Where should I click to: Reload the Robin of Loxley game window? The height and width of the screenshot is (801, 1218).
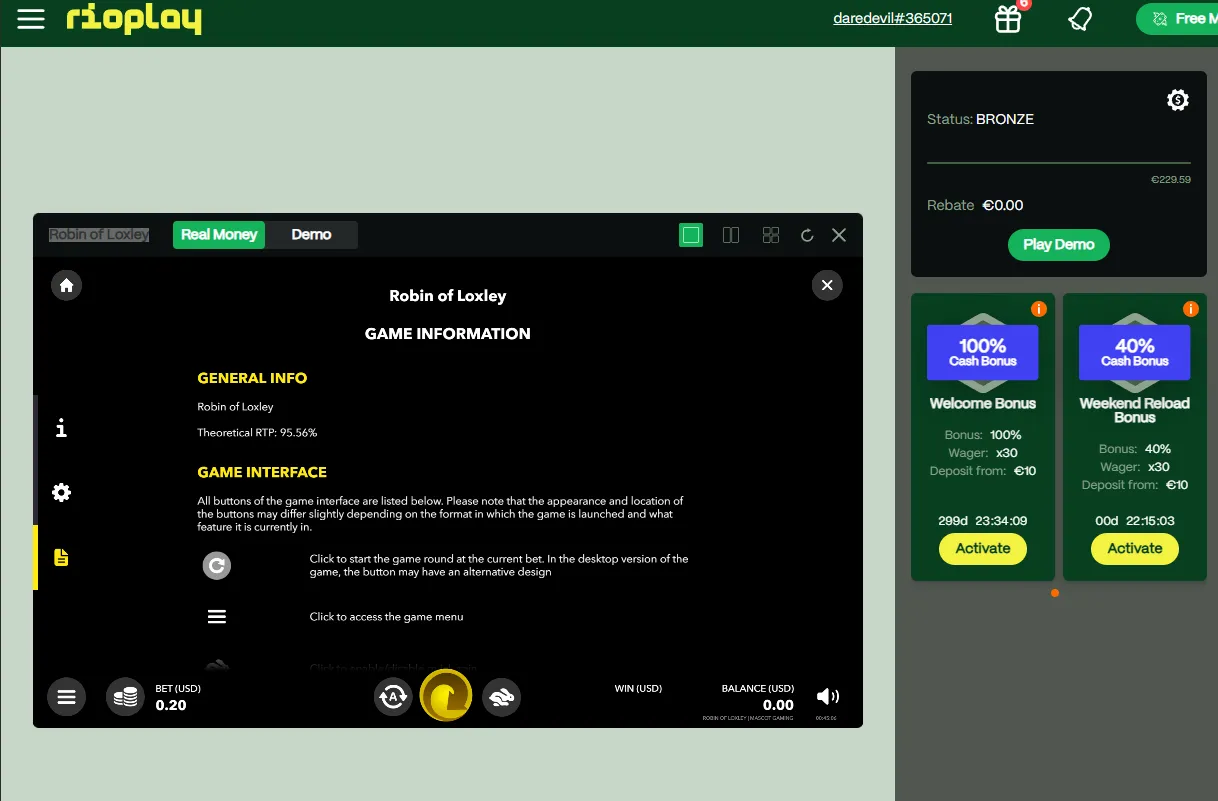pyautogui.click(x=807, y=235)
